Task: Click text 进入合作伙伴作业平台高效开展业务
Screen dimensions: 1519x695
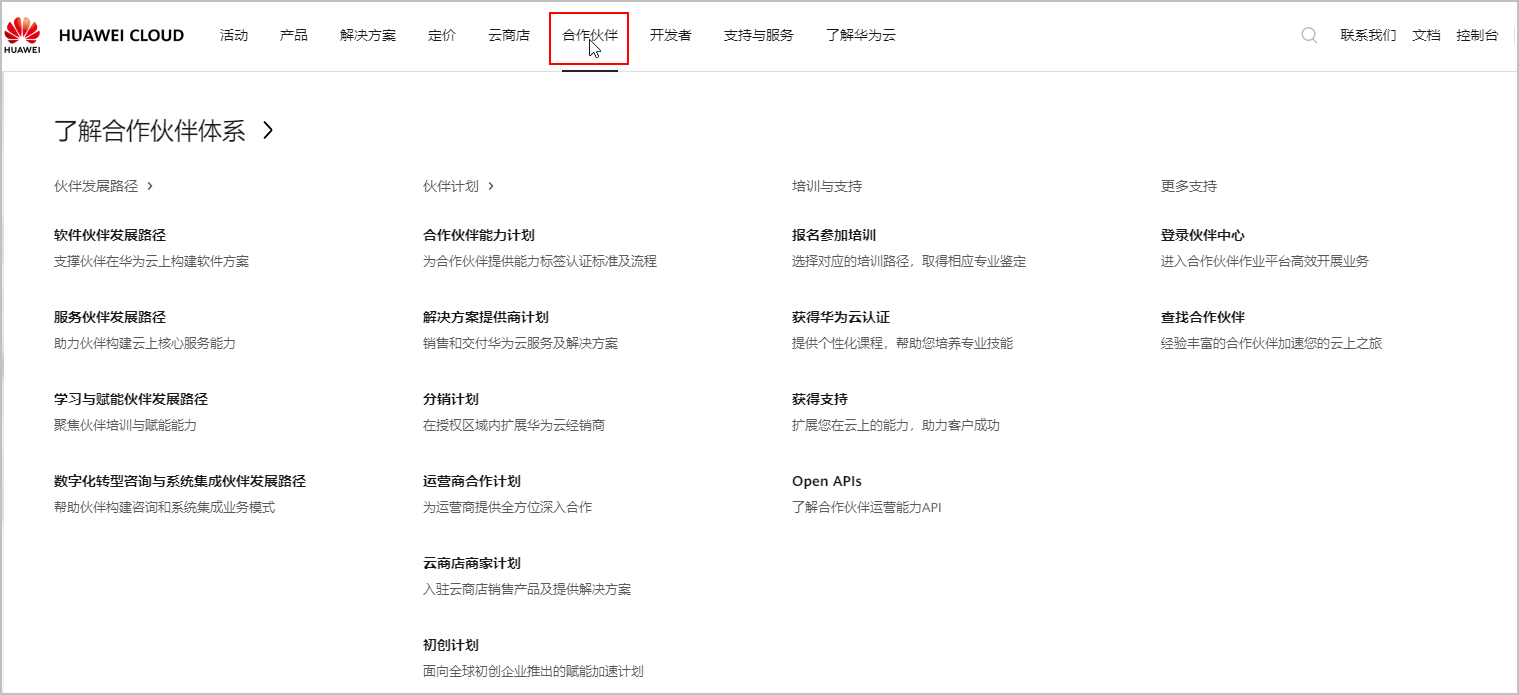Action: point(1265,261)
